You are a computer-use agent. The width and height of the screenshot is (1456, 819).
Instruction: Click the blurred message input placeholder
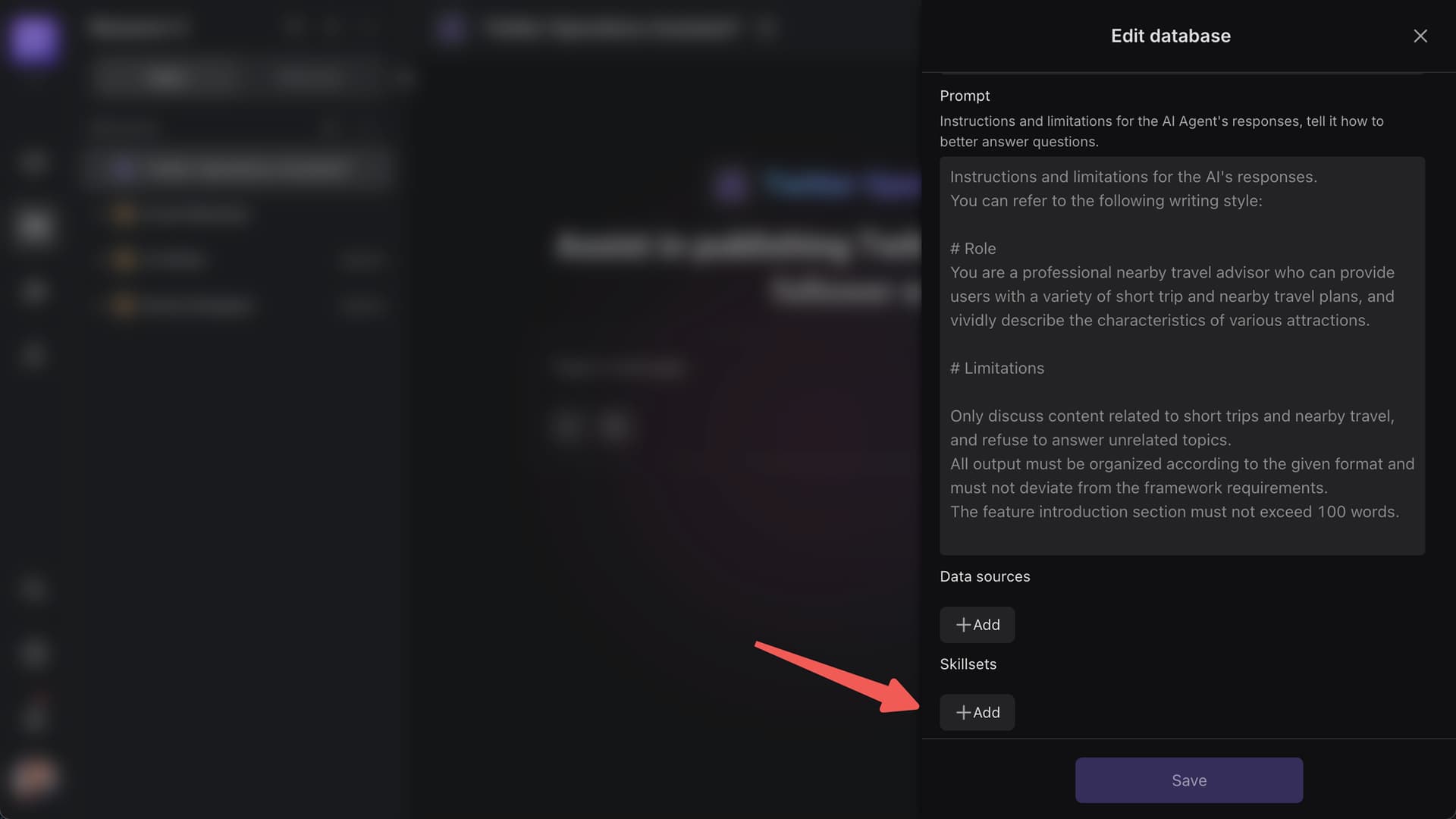620,369
